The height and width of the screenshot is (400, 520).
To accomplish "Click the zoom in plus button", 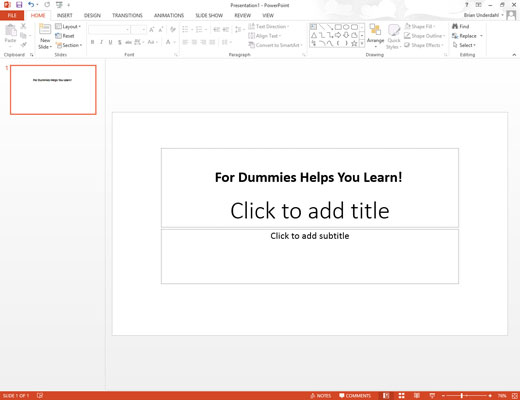I will point(490,396).
